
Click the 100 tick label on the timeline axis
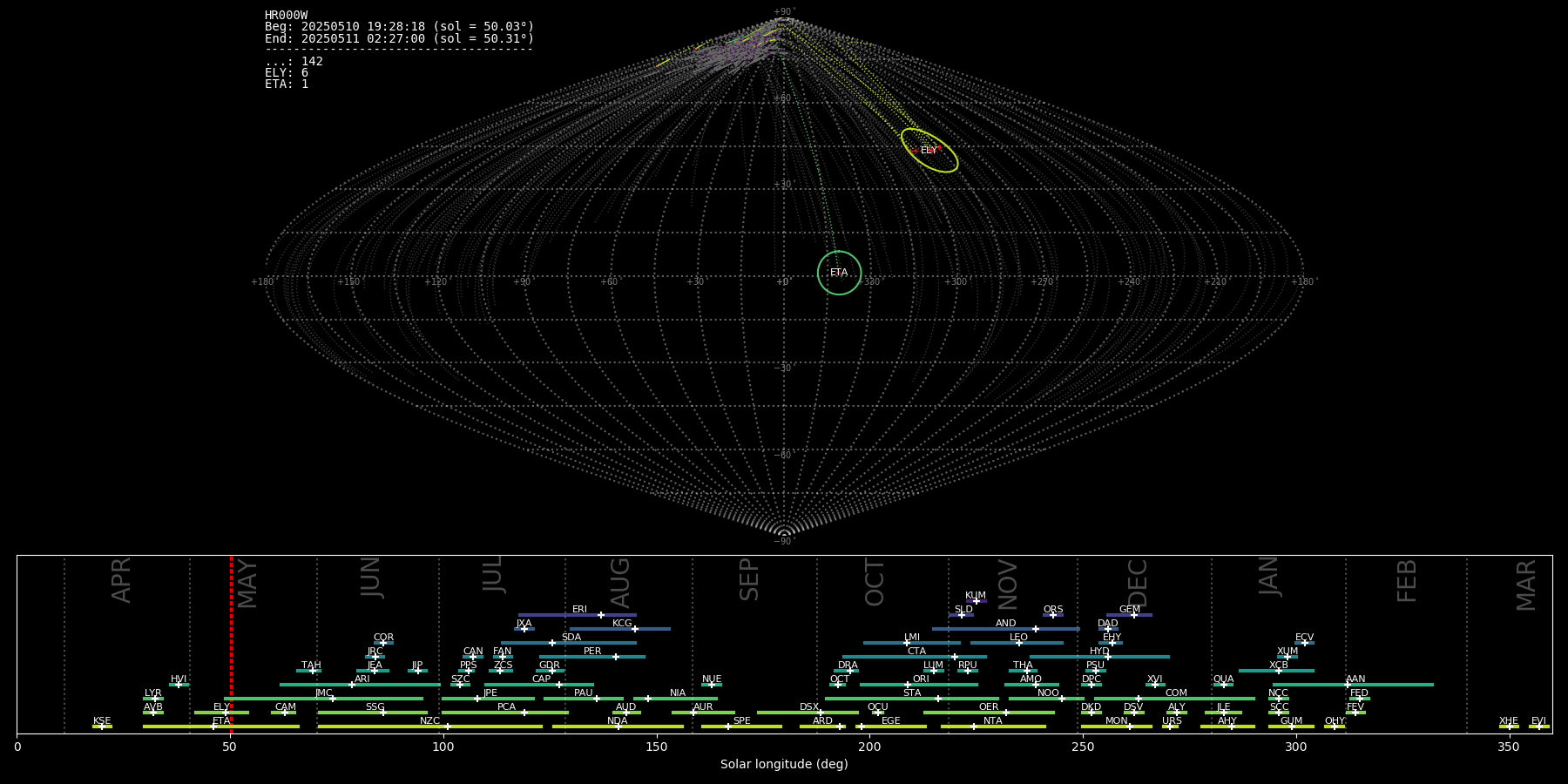pyautogui.click(x=443, y=747)
